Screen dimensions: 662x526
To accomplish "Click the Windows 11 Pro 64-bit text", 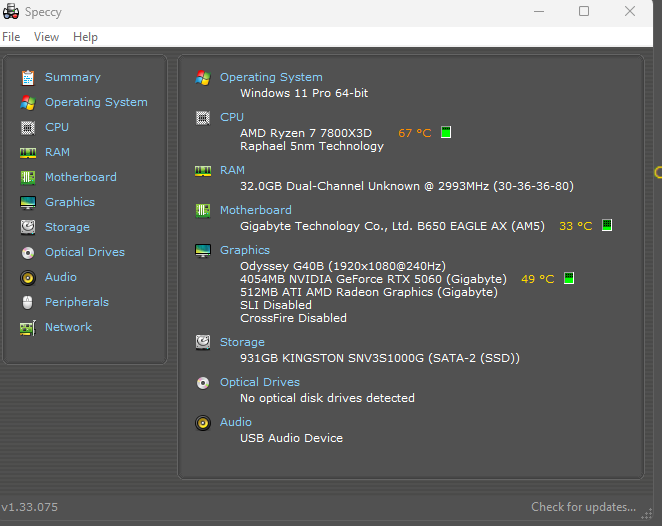I will pos(304,93).
